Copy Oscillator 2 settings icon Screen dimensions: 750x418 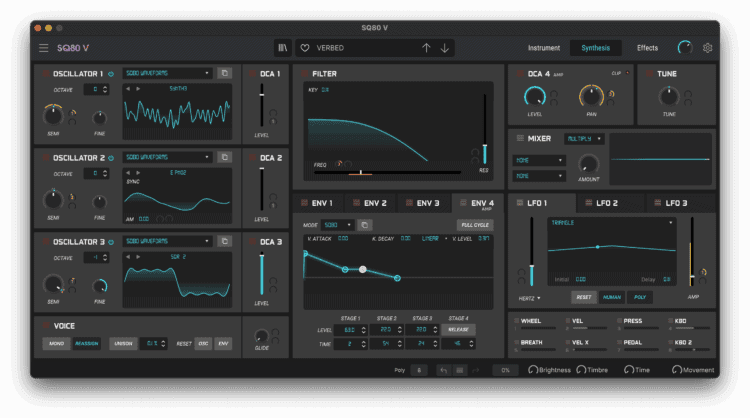tap(224, 157)
